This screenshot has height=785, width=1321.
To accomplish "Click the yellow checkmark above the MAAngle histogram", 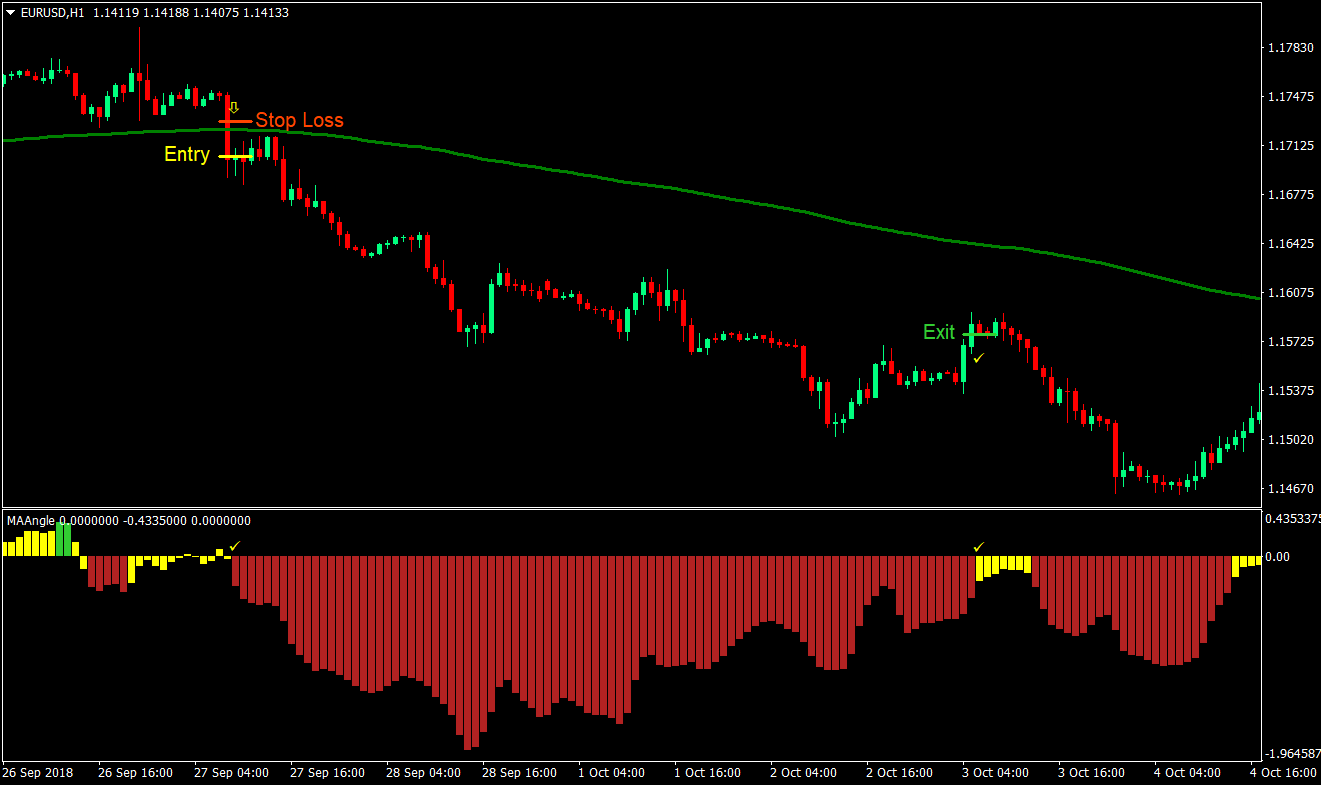I will pyautogui.click(x=233, y=546).
